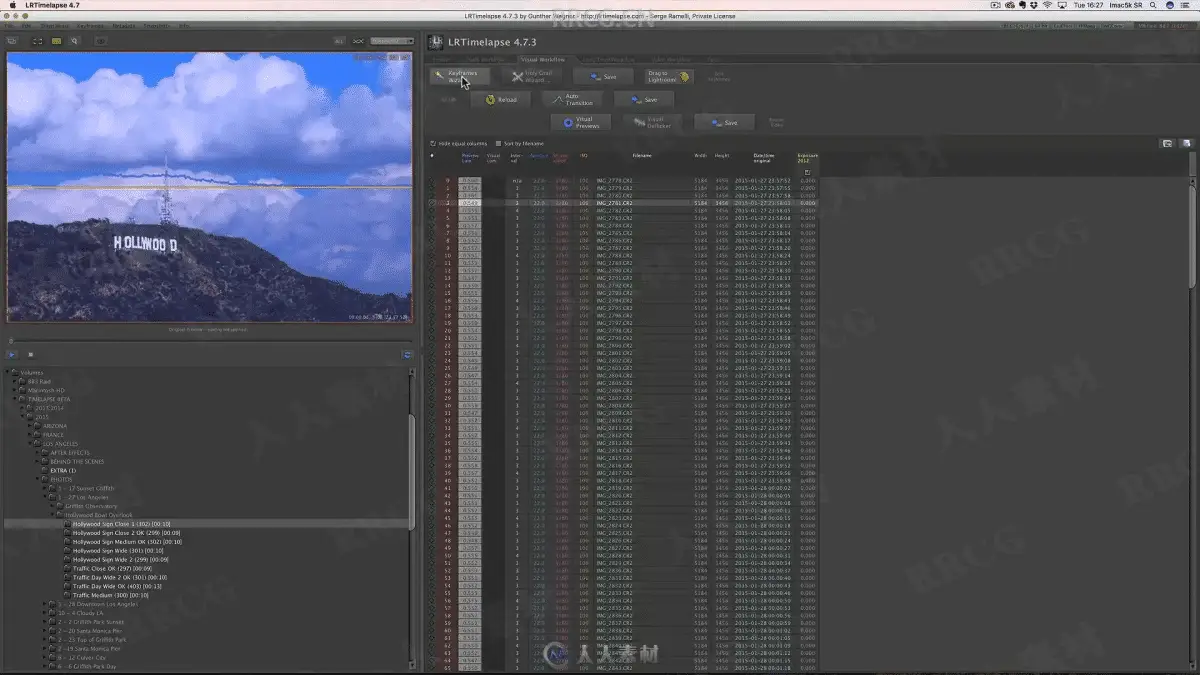
Task: Click the first icon in preview toolbar
Action: 13,41
